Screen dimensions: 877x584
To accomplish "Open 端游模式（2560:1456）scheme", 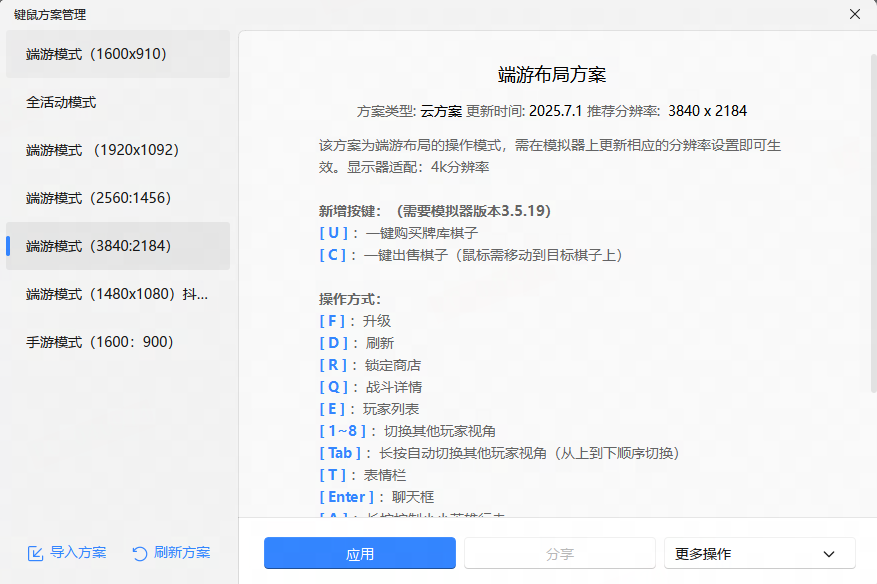I will point(118,198).
